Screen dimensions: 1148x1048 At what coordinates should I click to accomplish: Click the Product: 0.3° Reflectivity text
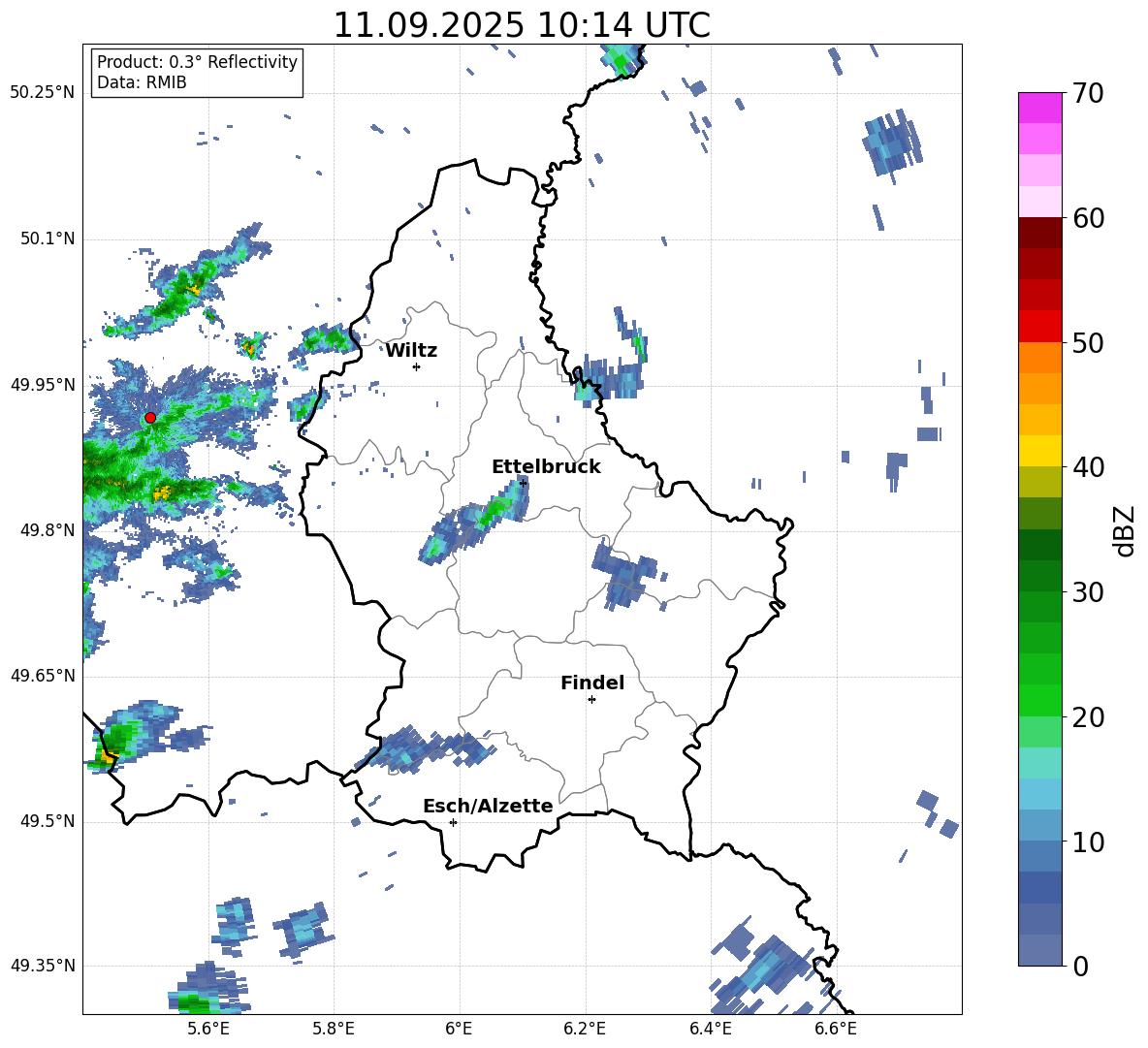click(197, 62)
